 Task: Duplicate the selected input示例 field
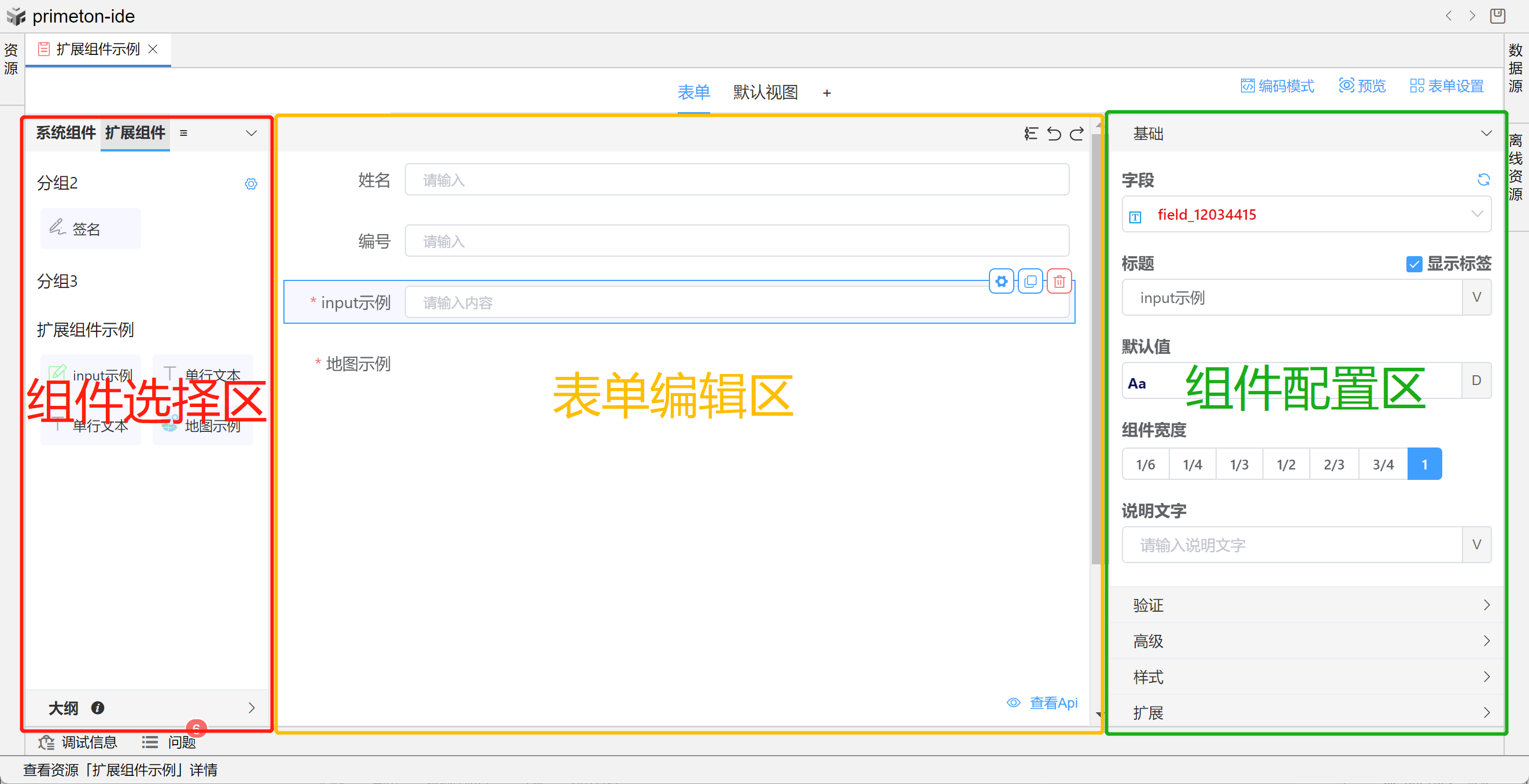[x=1031, y=282]
